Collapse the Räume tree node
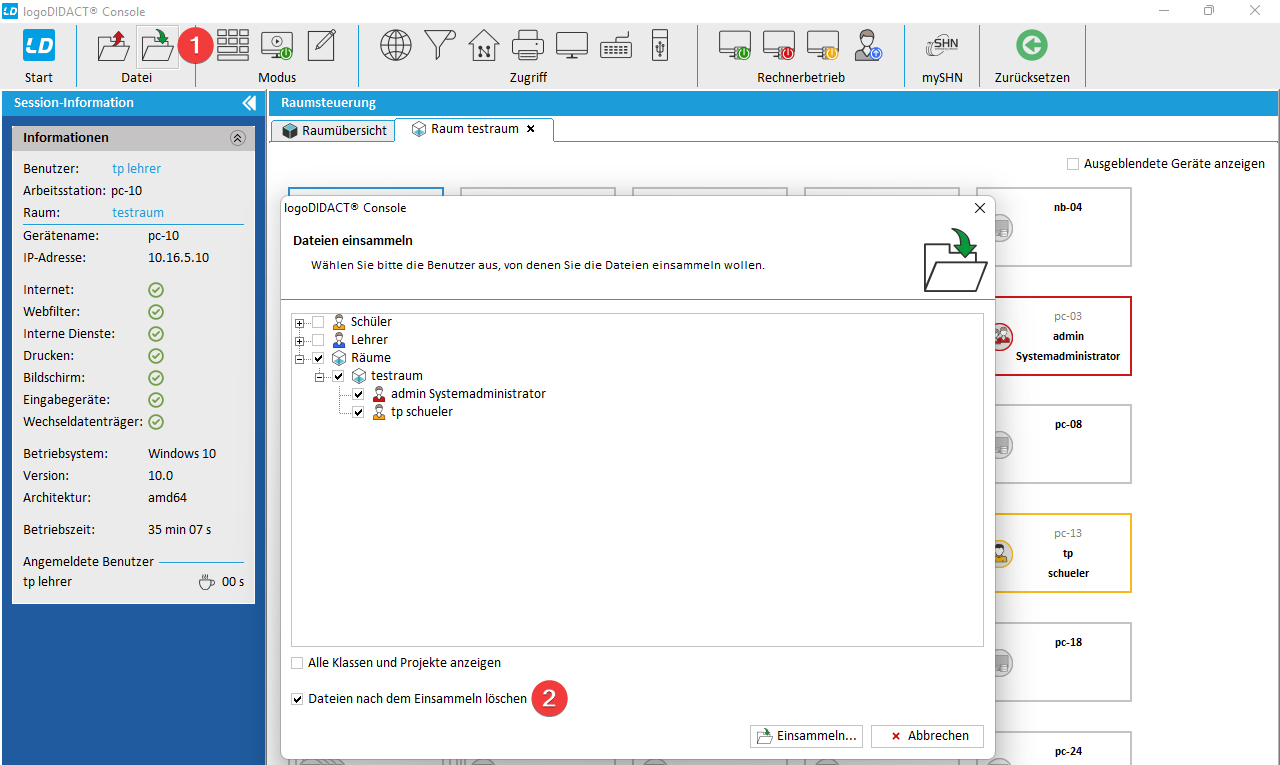1280x765 pixels. pos(299,358)
